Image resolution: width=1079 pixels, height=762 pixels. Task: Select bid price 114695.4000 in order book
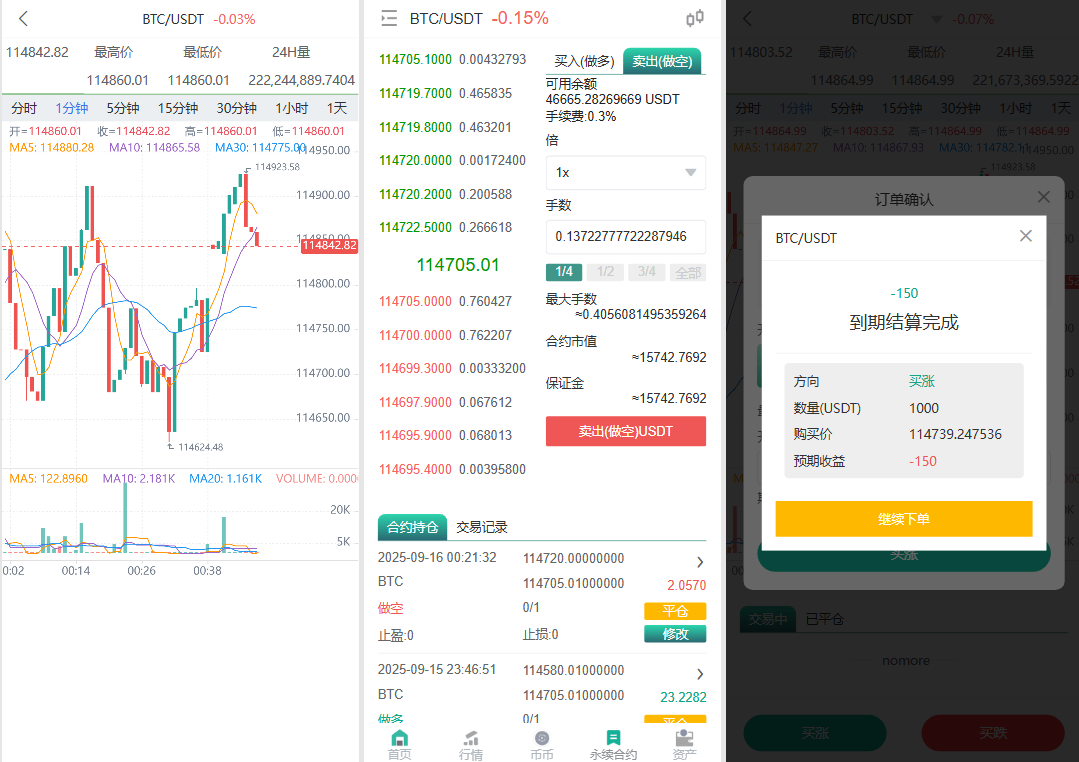pos(415,469)
